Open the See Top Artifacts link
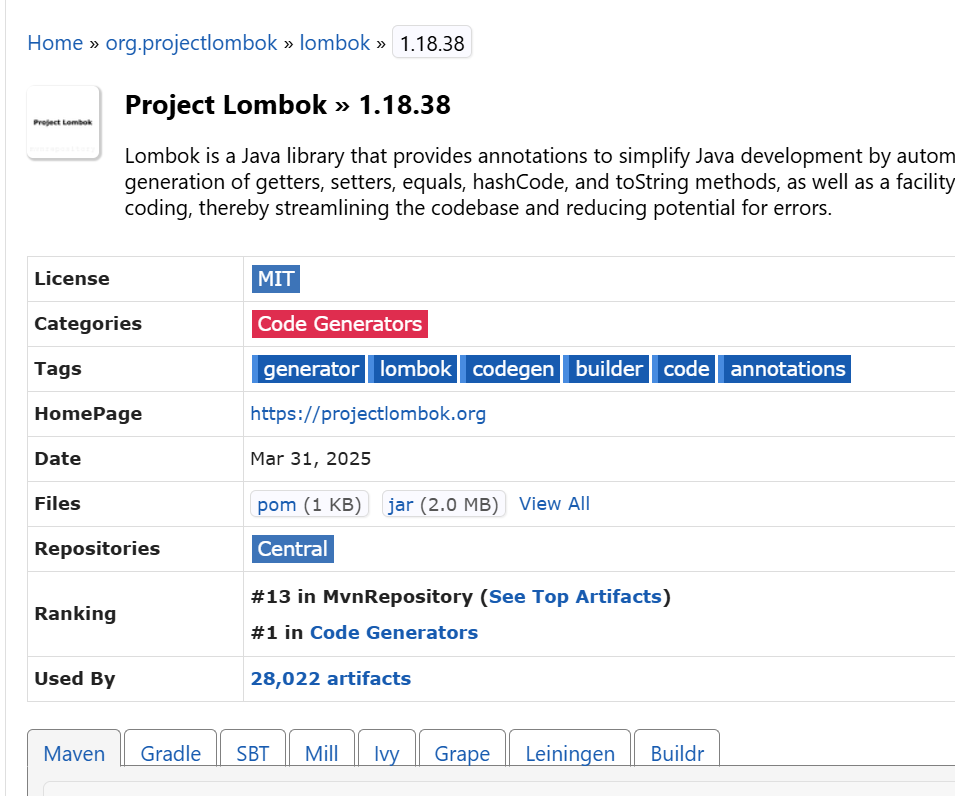955x796 pixels. coord(575,596)
